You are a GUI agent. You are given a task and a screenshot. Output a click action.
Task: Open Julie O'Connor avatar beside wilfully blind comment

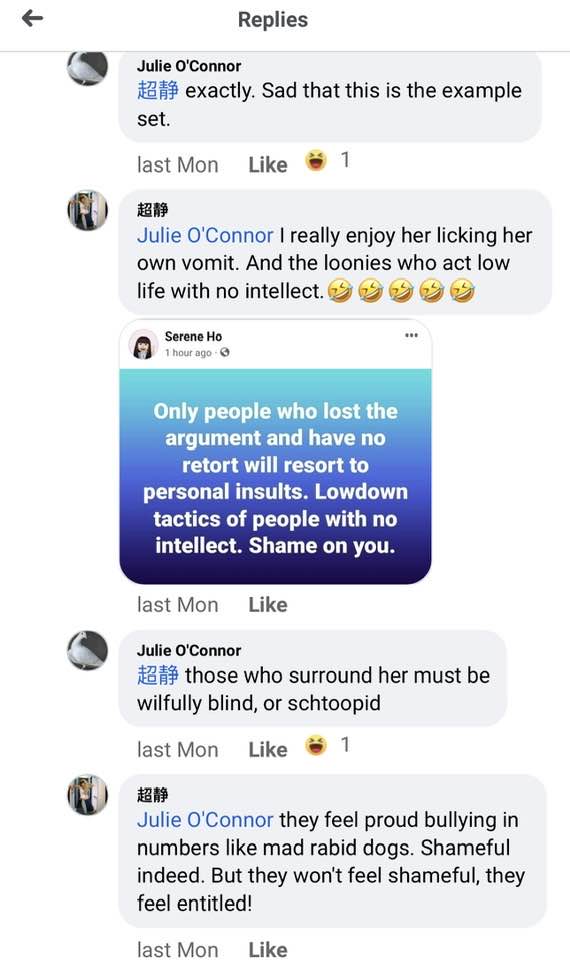88,650
